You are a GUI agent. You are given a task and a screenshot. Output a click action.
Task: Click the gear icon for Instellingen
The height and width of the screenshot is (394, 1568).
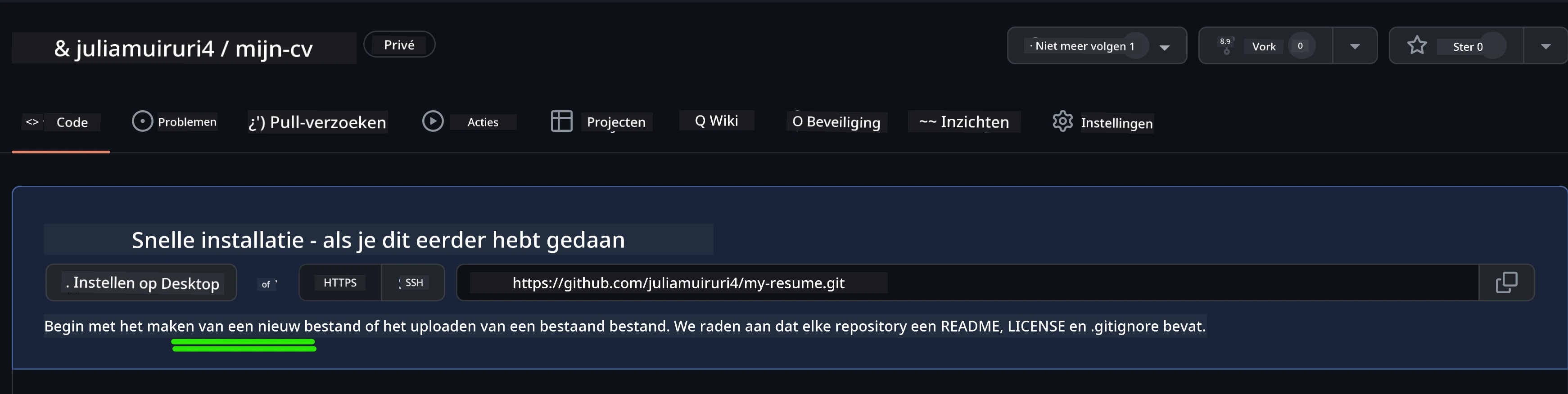[x=1062, y=121]
